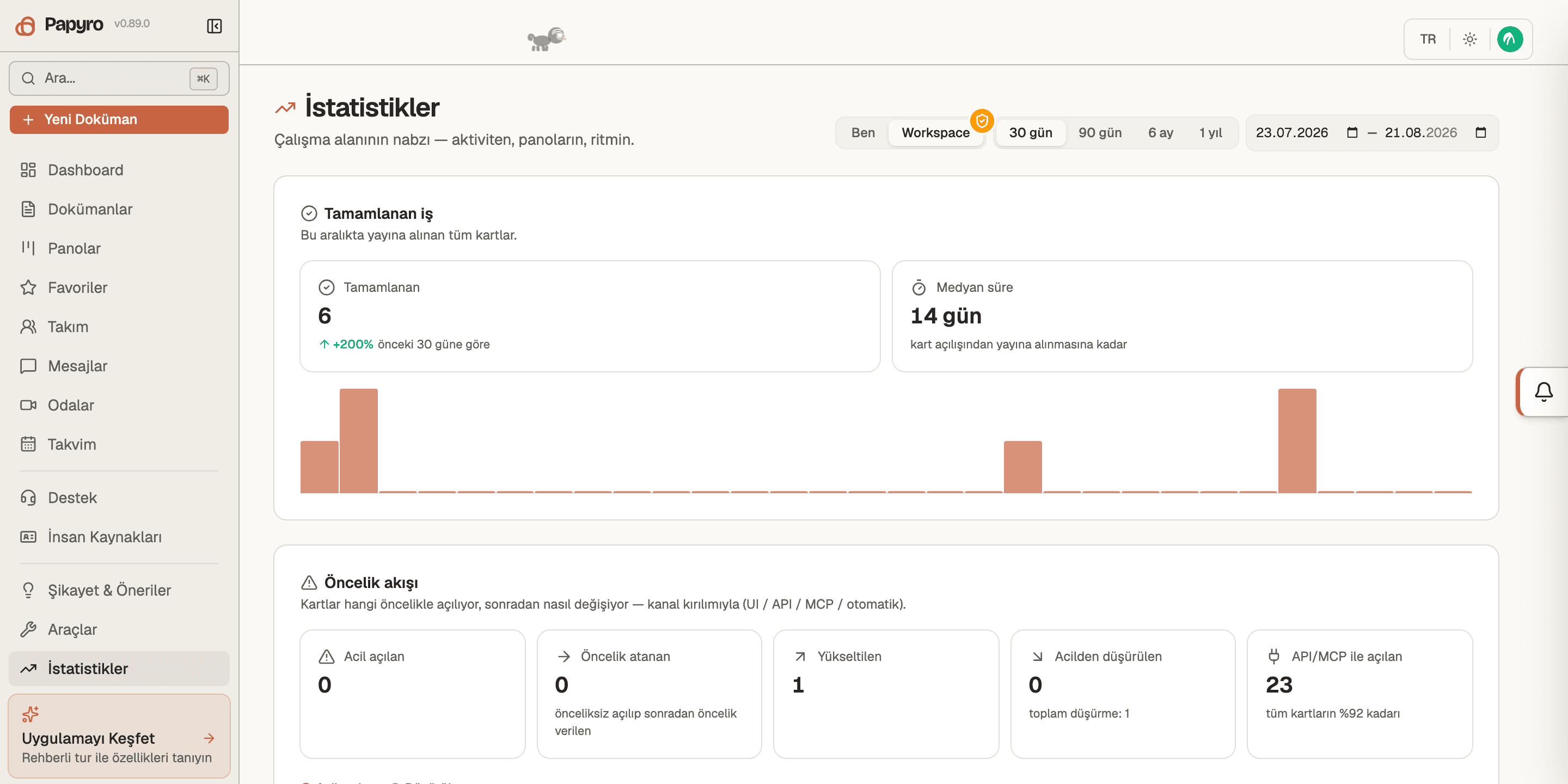Open Takvim from the sidebar
The width and height of the screenshot is (1568, 784).
119,444
